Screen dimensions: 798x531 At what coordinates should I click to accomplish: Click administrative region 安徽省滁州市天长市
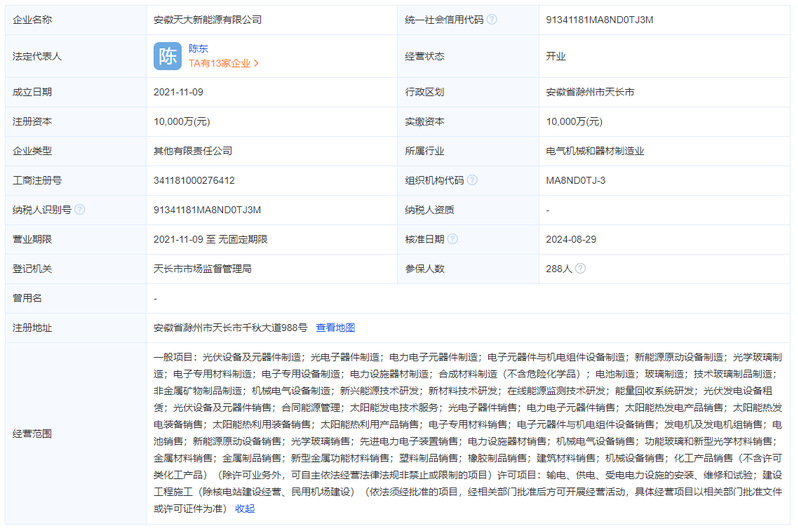(590, 92)
